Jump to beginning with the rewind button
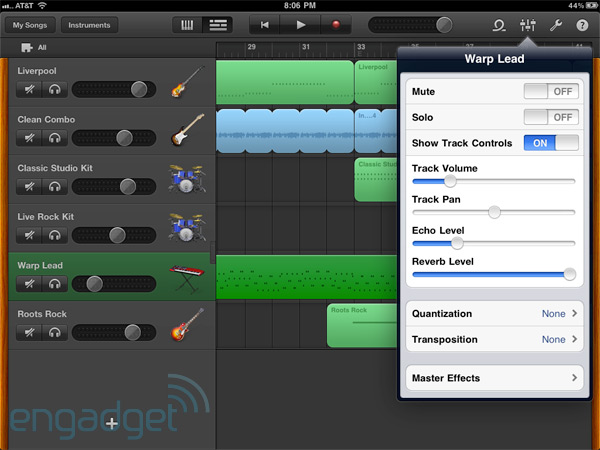 tap(266, 25)
